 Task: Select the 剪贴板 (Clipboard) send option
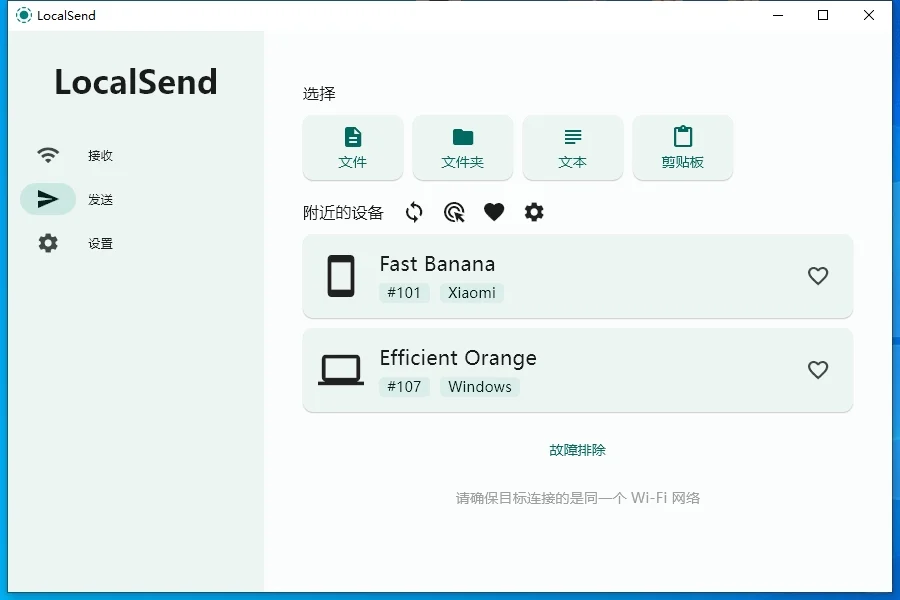(x=682, y=147)
